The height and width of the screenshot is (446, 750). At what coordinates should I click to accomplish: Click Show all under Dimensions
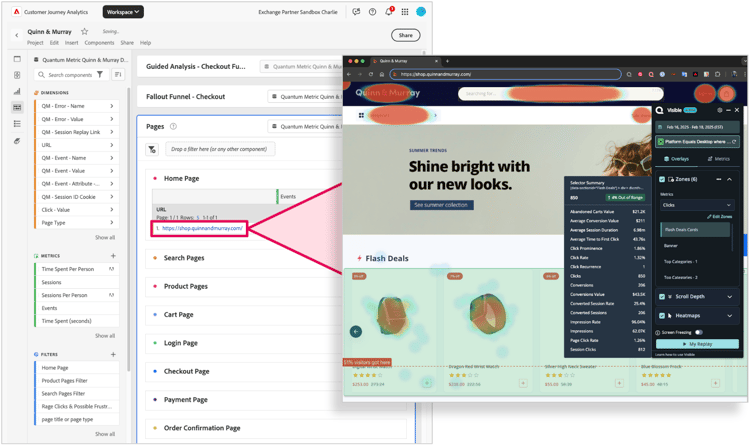(105, 237)
